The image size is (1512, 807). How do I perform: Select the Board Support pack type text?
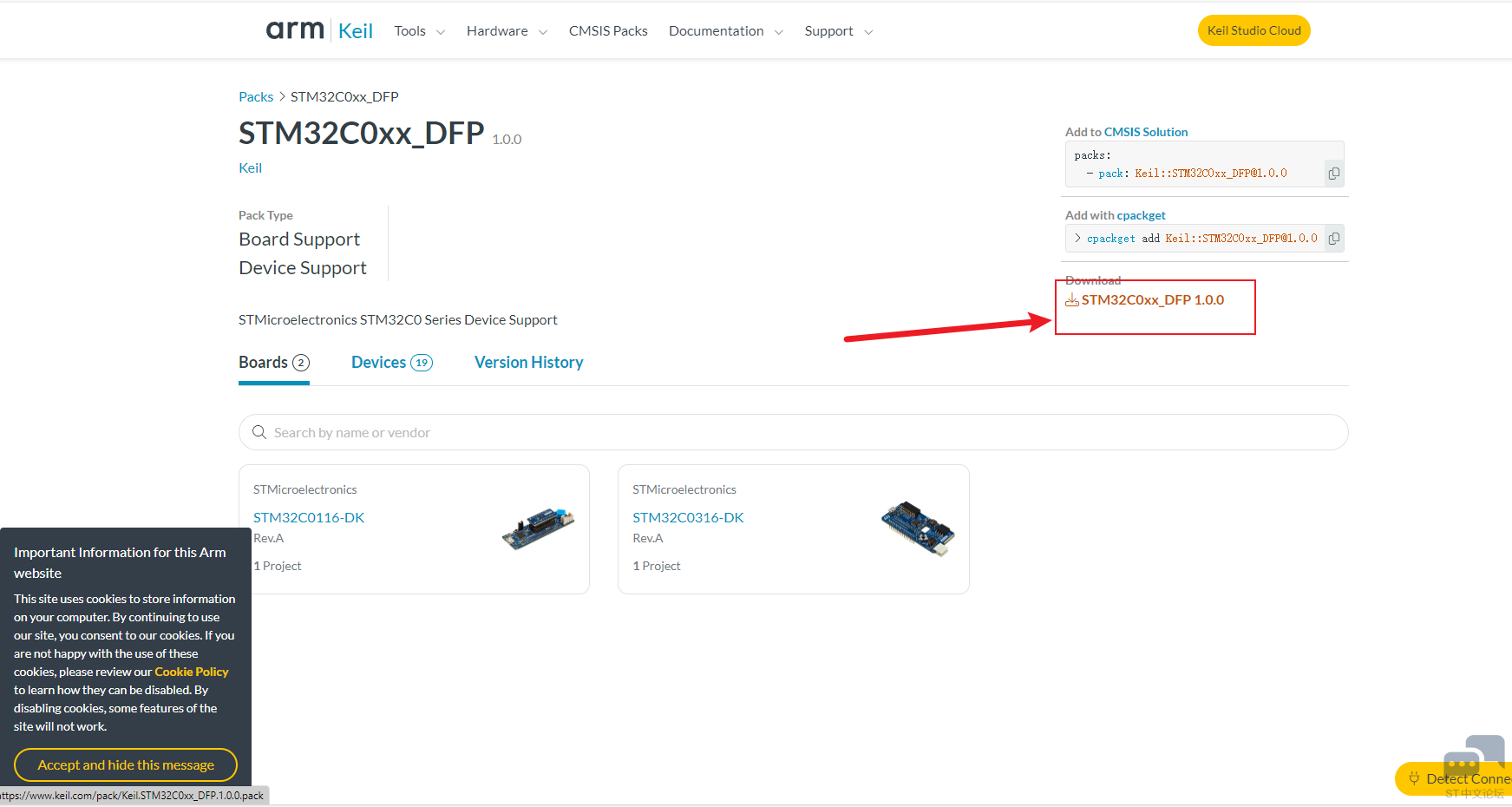click(x=299, y=239)
